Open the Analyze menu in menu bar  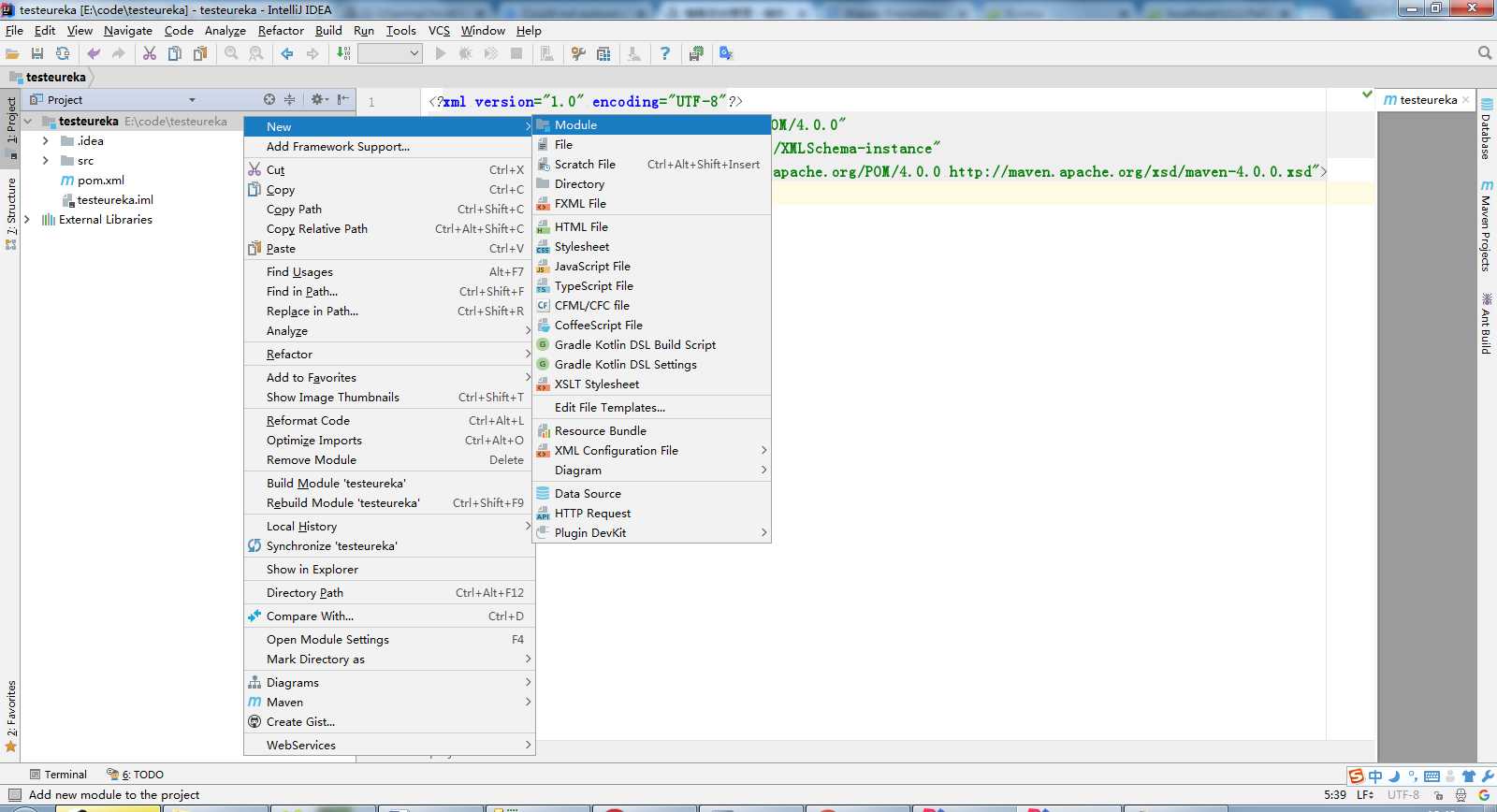point(225,30)
